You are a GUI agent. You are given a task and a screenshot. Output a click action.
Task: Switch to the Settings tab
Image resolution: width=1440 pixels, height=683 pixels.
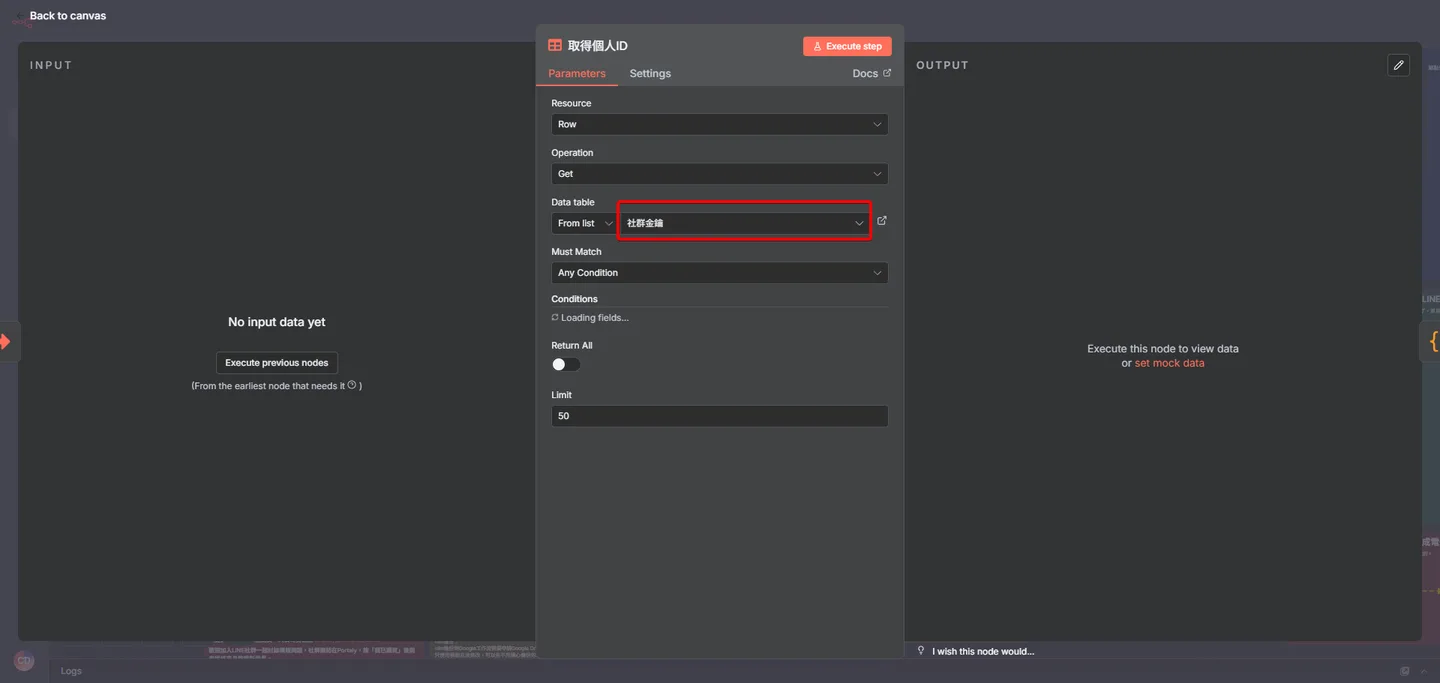pos(650,74)
